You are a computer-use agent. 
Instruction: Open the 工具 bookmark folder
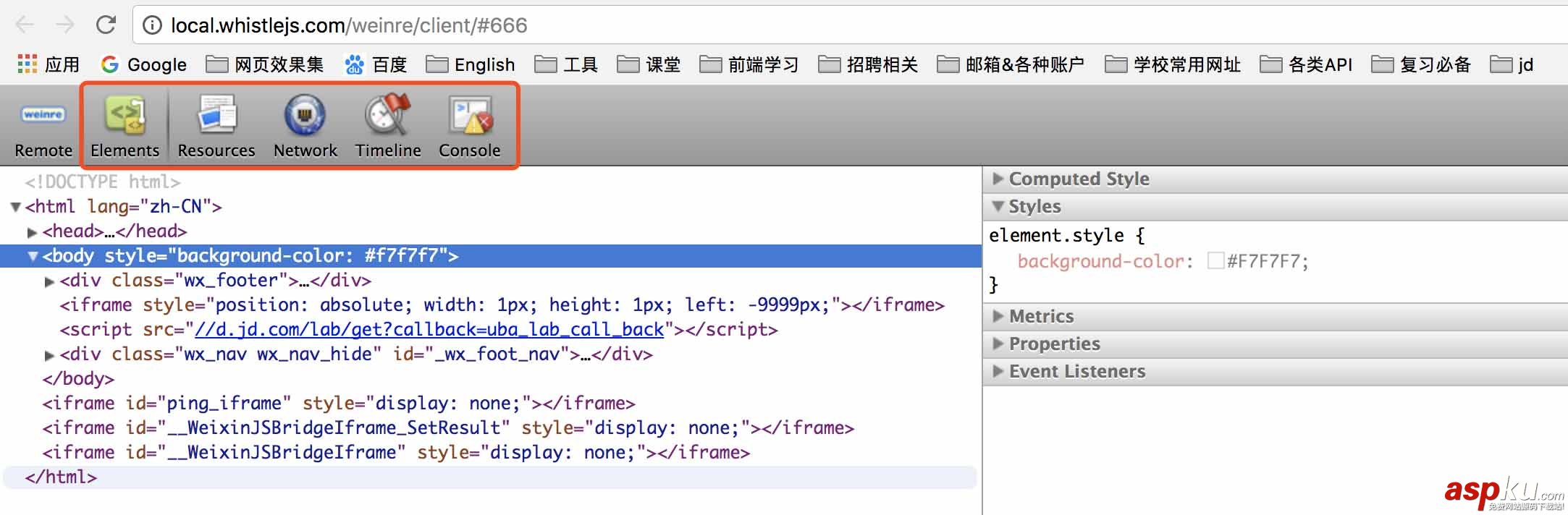(566, 64)
